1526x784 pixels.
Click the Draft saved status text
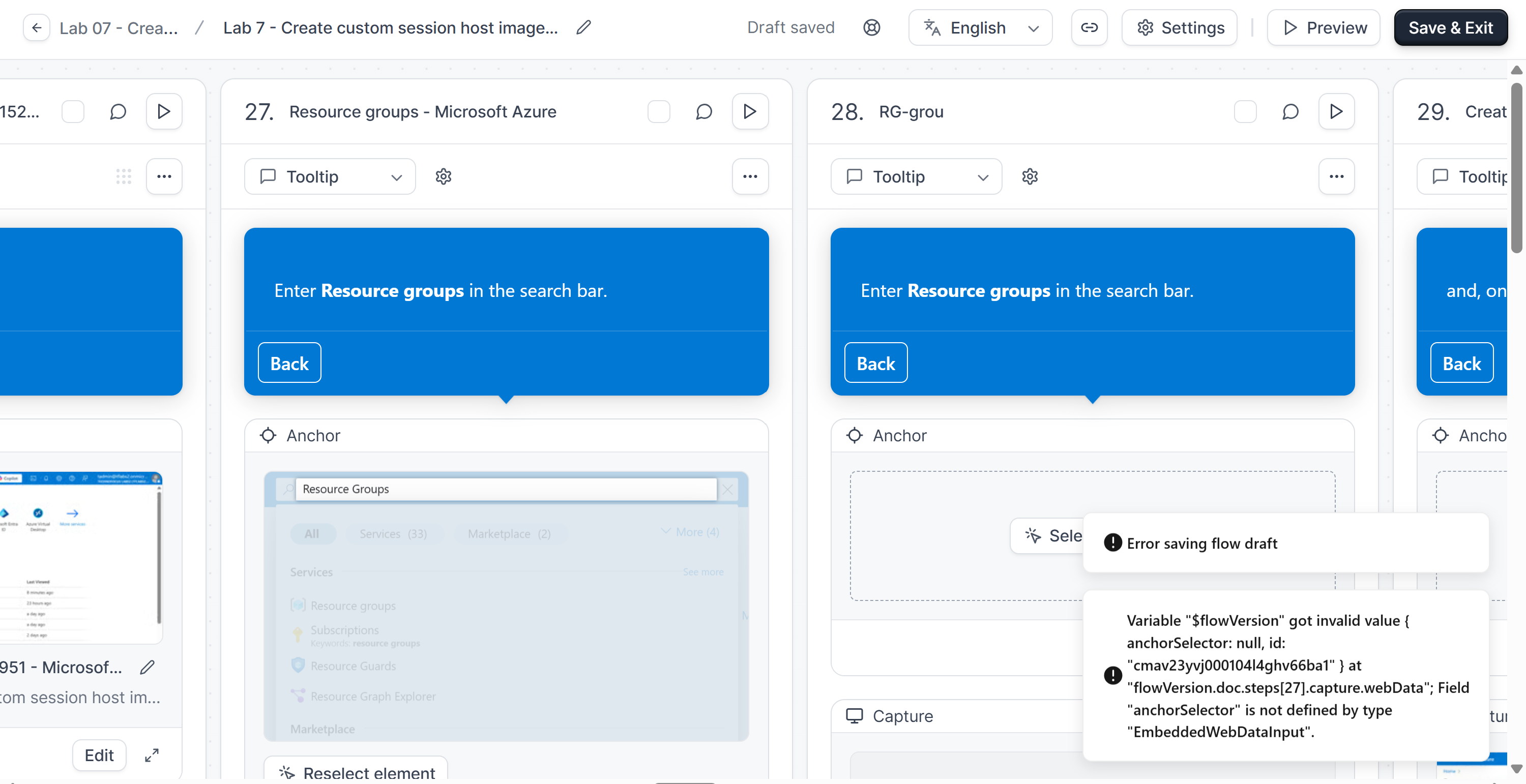coord(791,28)
